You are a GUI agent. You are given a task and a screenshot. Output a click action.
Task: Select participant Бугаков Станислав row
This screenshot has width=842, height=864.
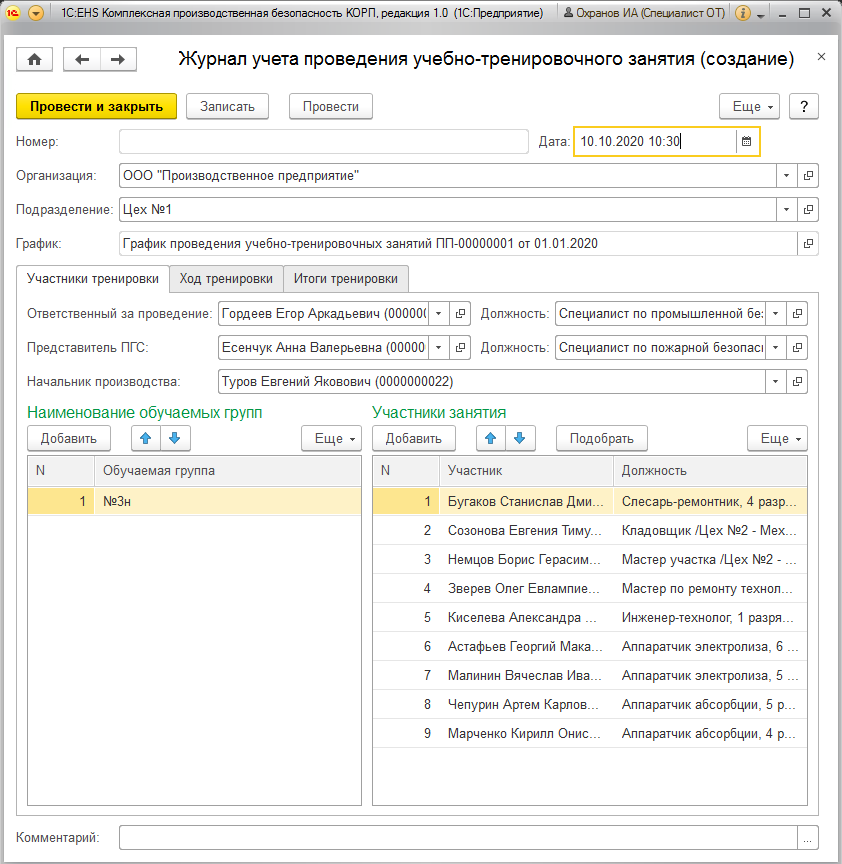[590, 501]
